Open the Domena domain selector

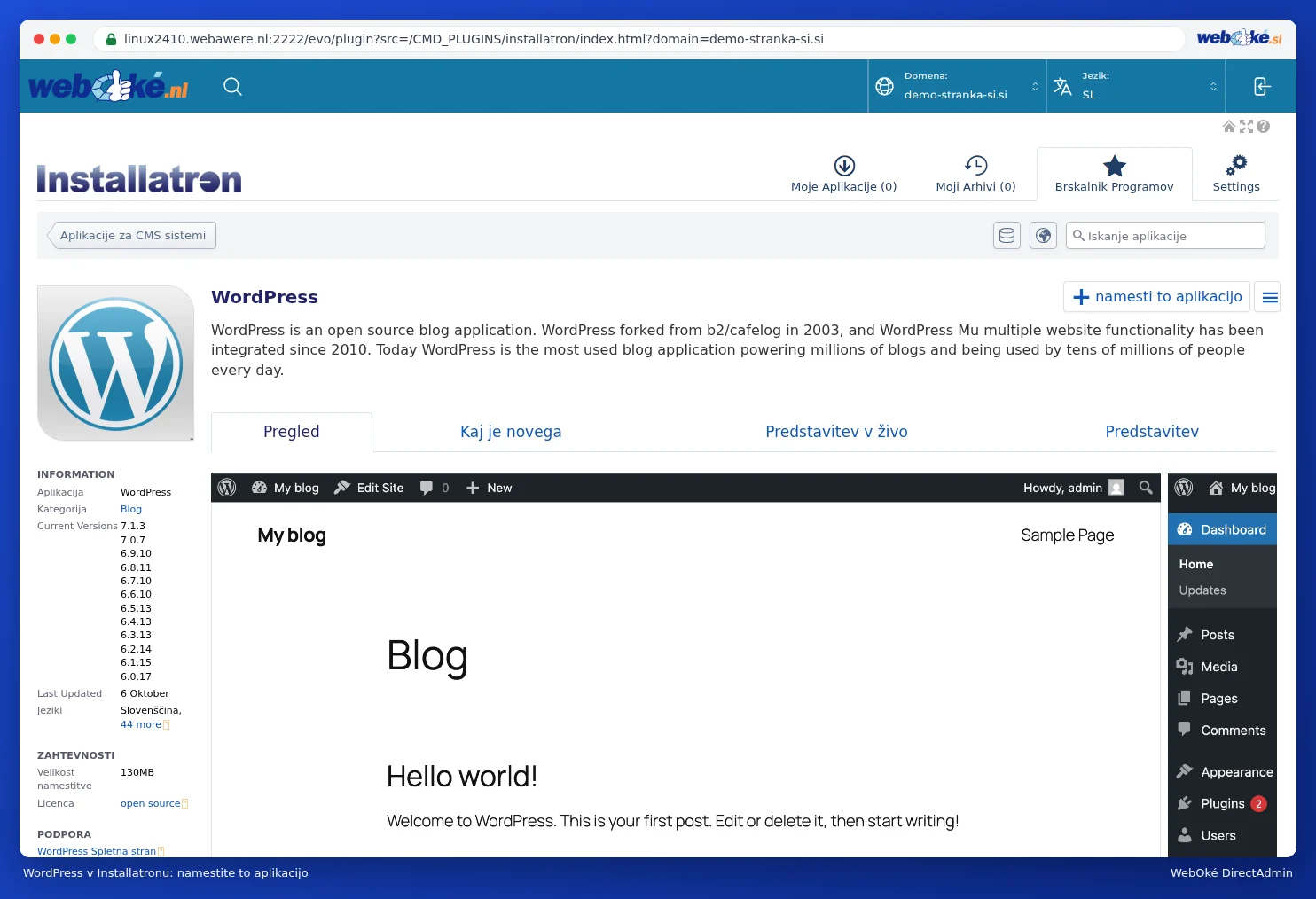point(957,86)
